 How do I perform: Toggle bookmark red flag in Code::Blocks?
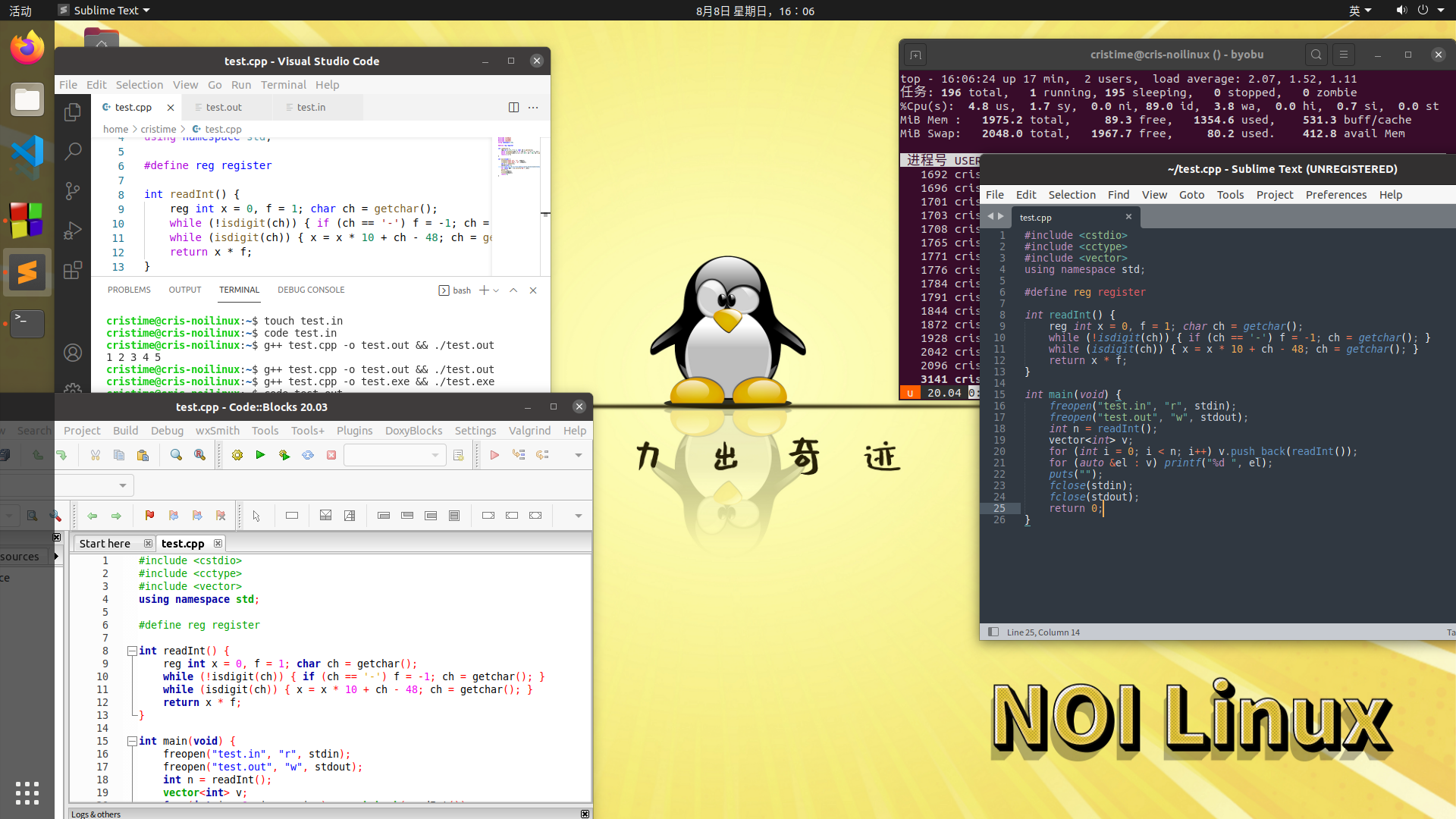coord(149,516)
